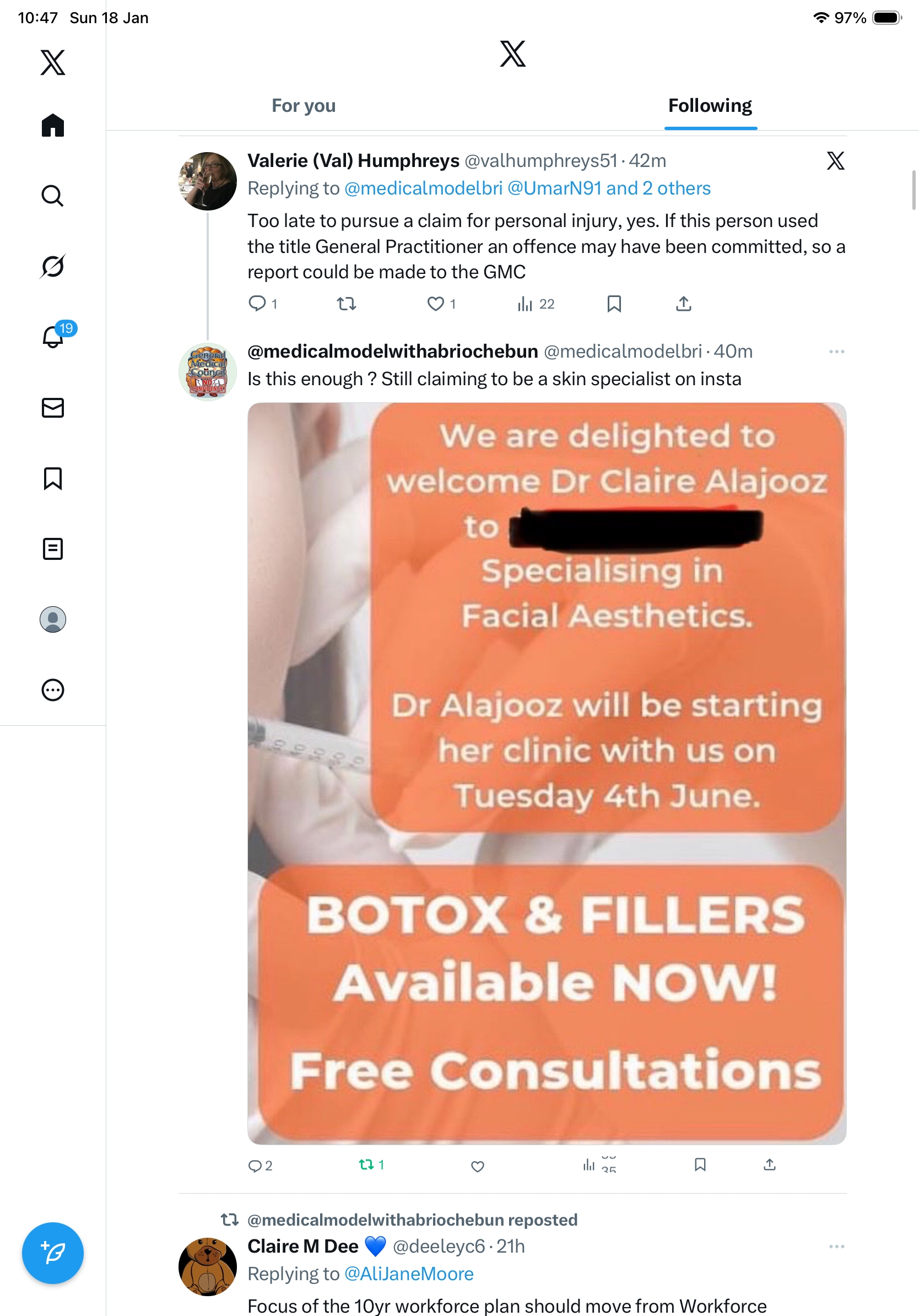The height and width of the screenshot is (1316, 919).
Task: Open the @AliJaneMoore mention link
Action: pos(408,1274)
